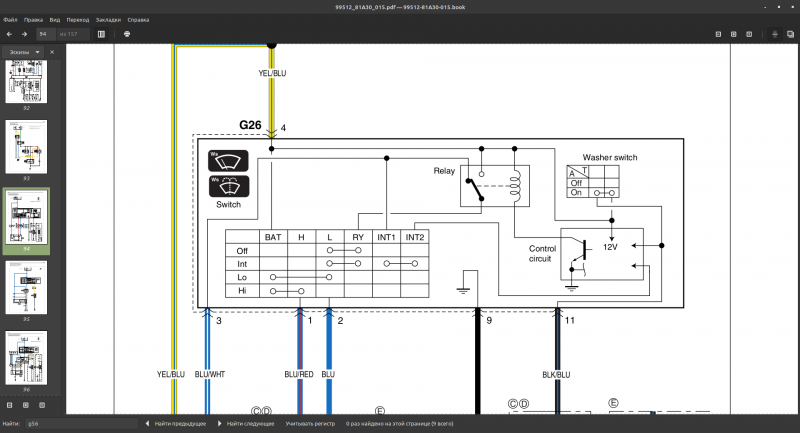Toggle the Учитывать регистр option
Screen dimensions: 800x433
point(310,423)
